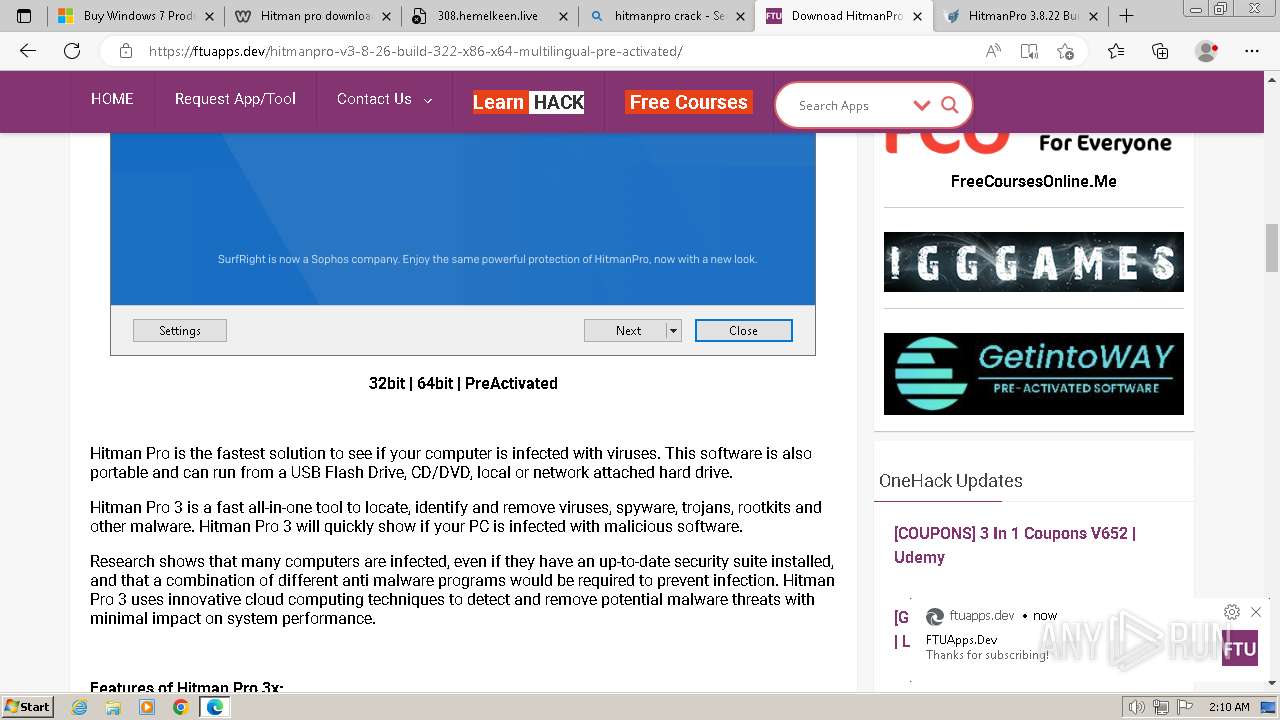Open media player icon in taskbar
Screen dimensions: 1280x720
pyautogui.click(x=147, y=707)
